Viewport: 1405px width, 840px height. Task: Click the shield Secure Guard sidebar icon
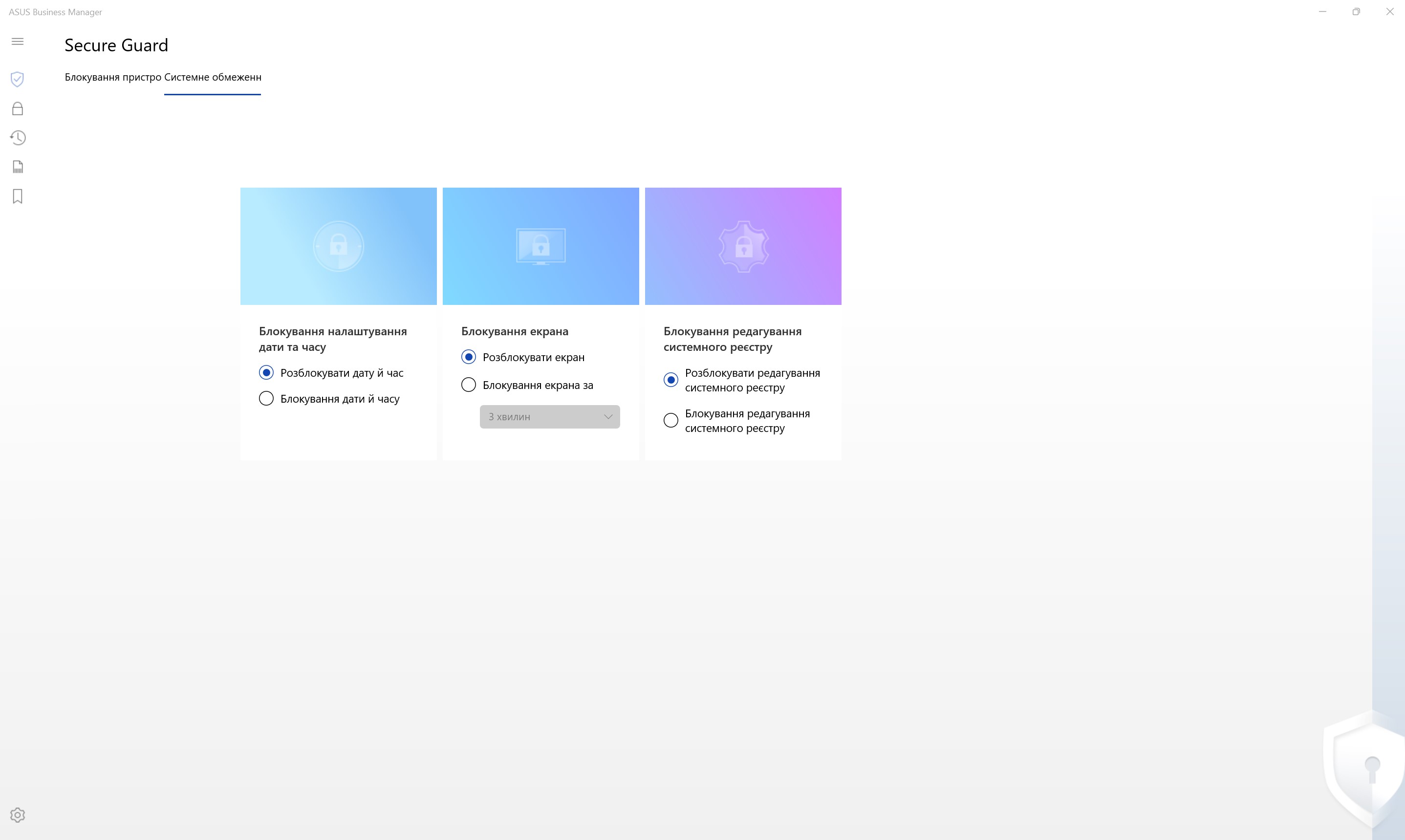click(18, 79)
